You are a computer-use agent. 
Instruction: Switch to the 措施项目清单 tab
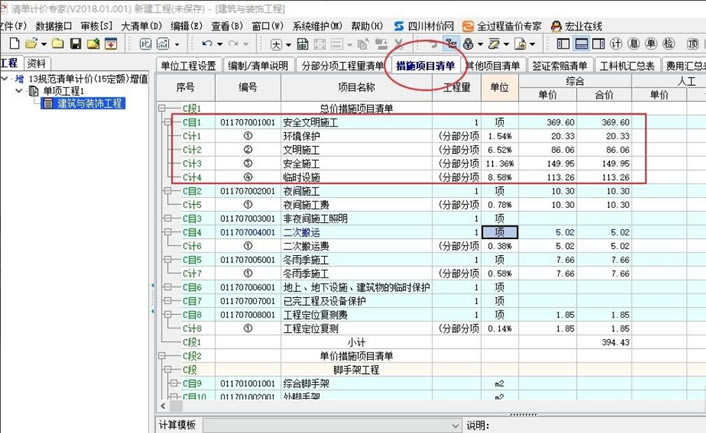coord(425,66)
